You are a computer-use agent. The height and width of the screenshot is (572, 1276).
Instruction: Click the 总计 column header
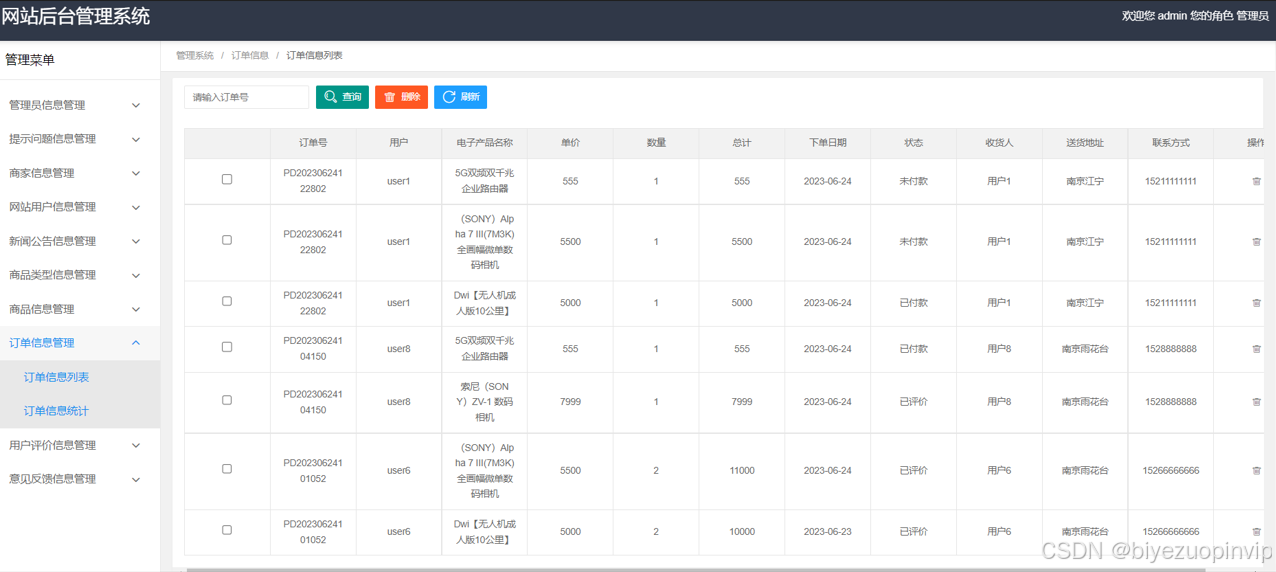[x=741, y=143]
